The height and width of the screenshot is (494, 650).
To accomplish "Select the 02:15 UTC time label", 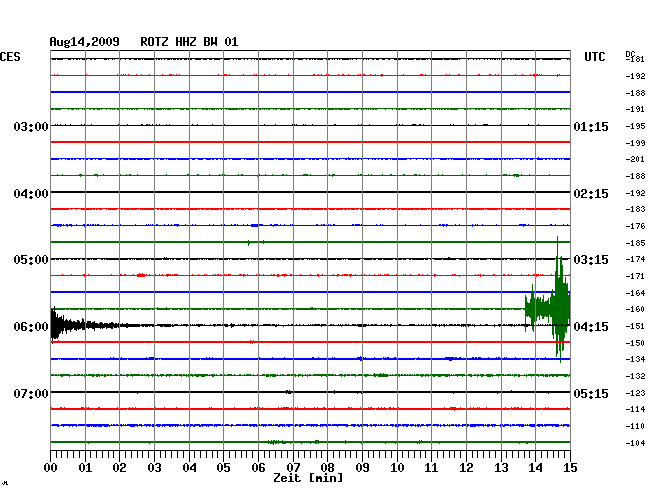I will click(591, 194).
